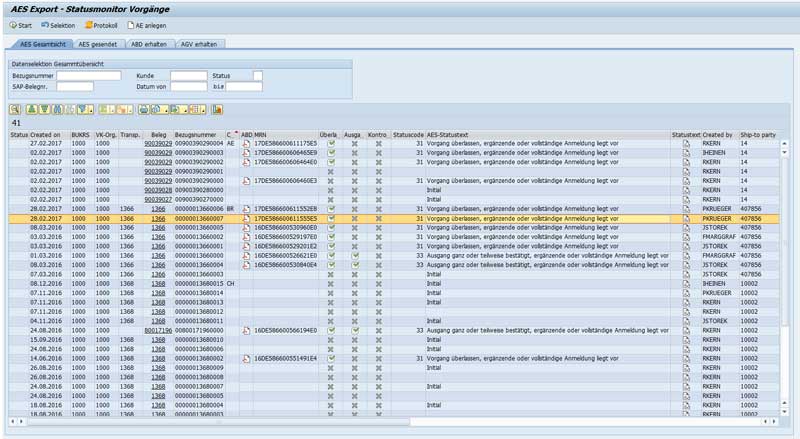The image size is (800, 439).
Task: Select Bezugsnummer cell 00000013680014
Action: click(199, 293)
